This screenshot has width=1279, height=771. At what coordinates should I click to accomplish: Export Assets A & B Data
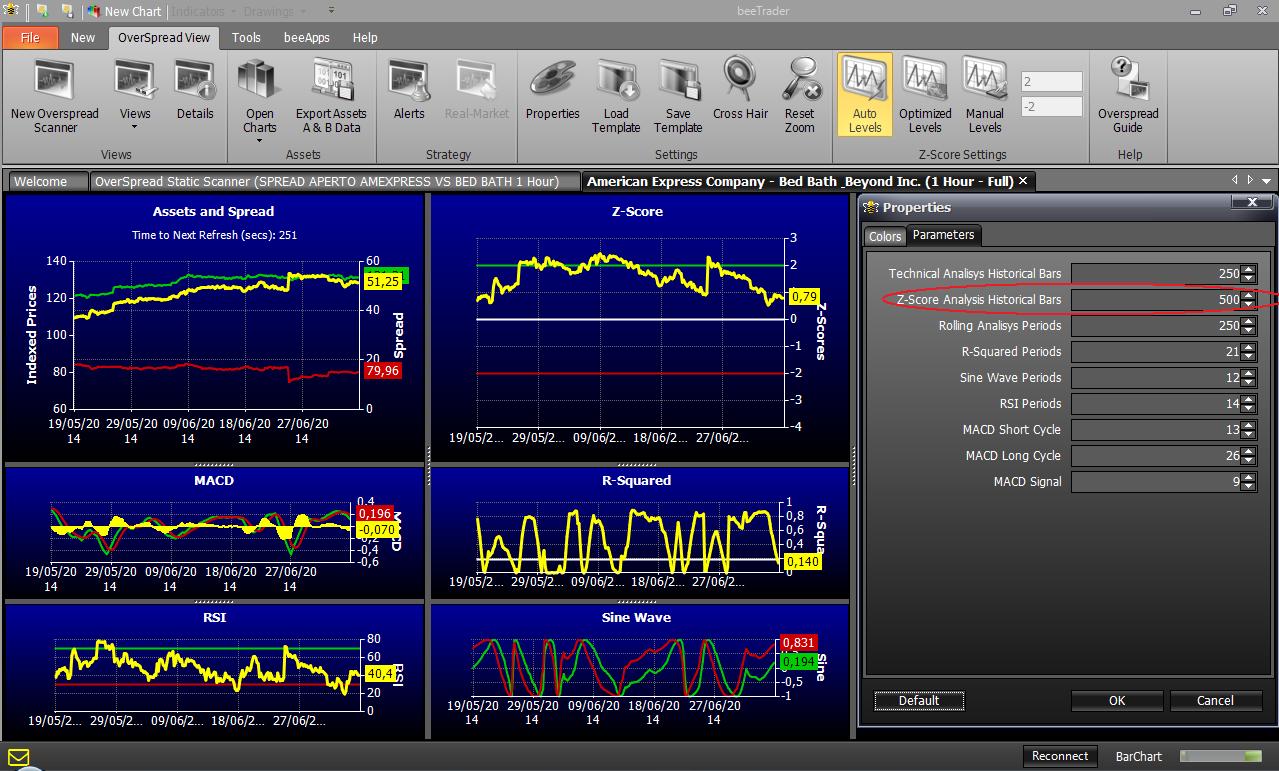331,96
